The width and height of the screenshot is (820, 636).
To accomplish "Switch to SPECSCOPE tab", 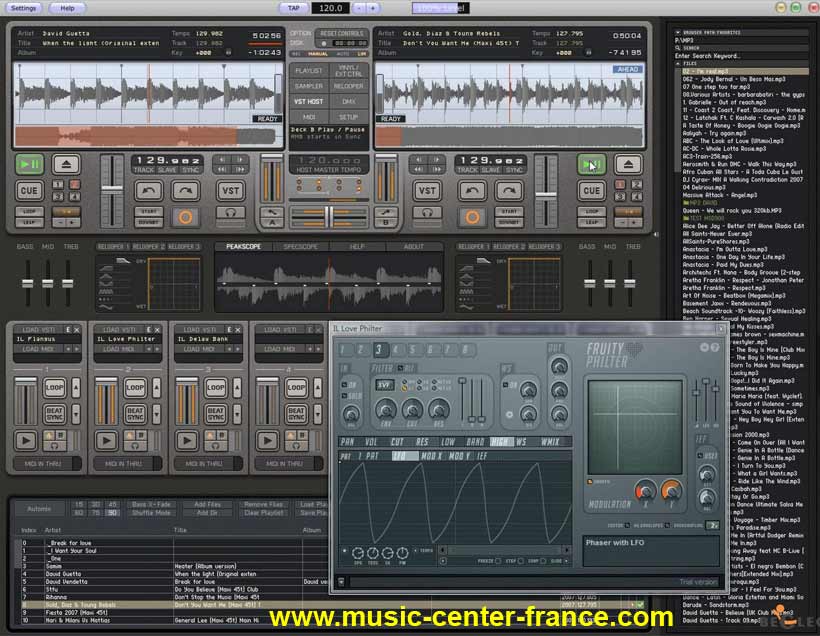I will tap(300, 246).
